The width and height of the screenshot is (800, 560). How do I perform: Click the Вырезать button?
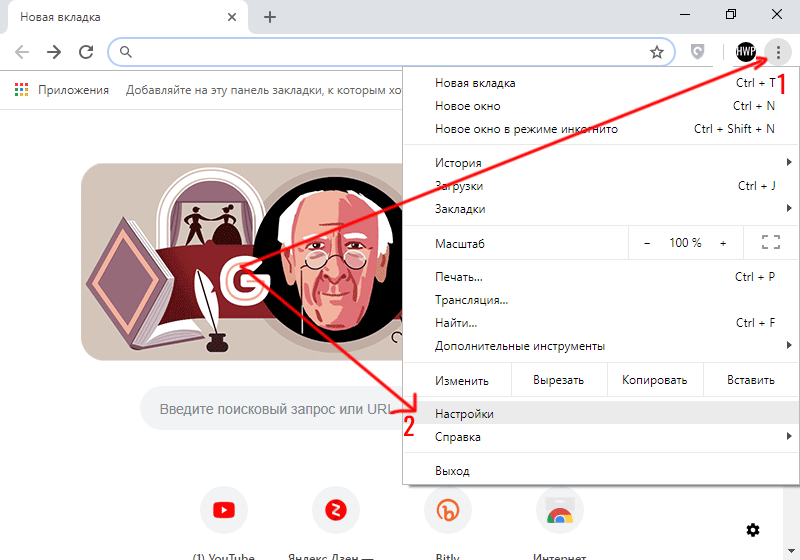[x=559, y=380]
